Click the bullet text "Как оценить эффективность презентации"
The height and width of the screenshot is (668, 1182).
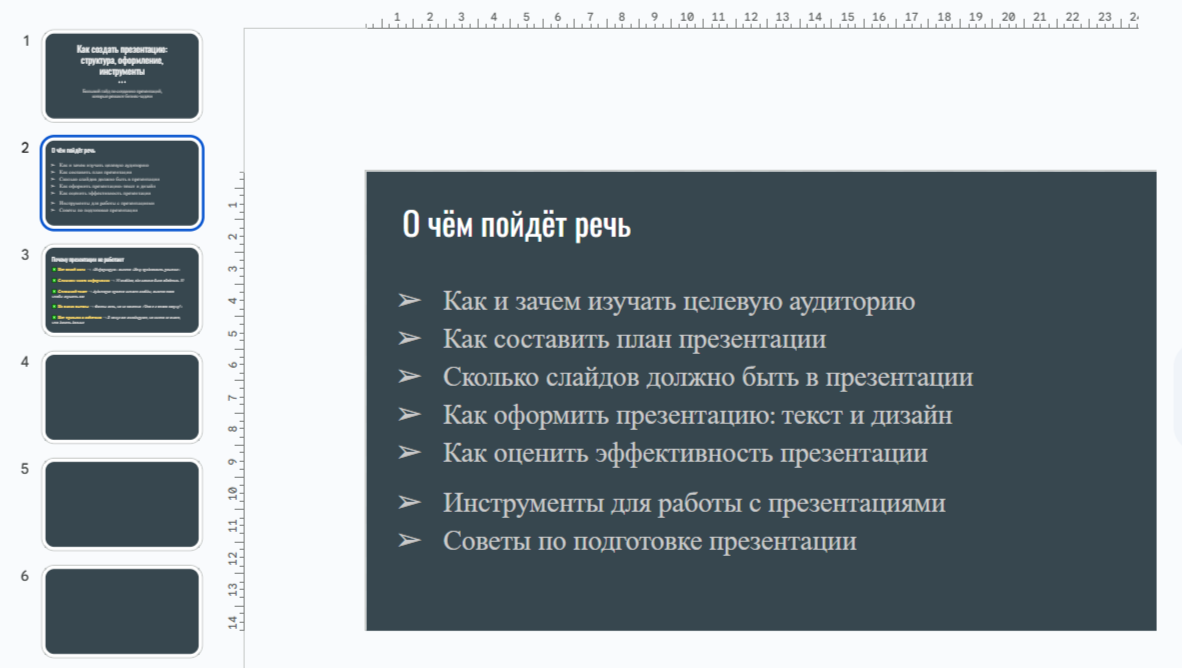click(x=685, y=453)
